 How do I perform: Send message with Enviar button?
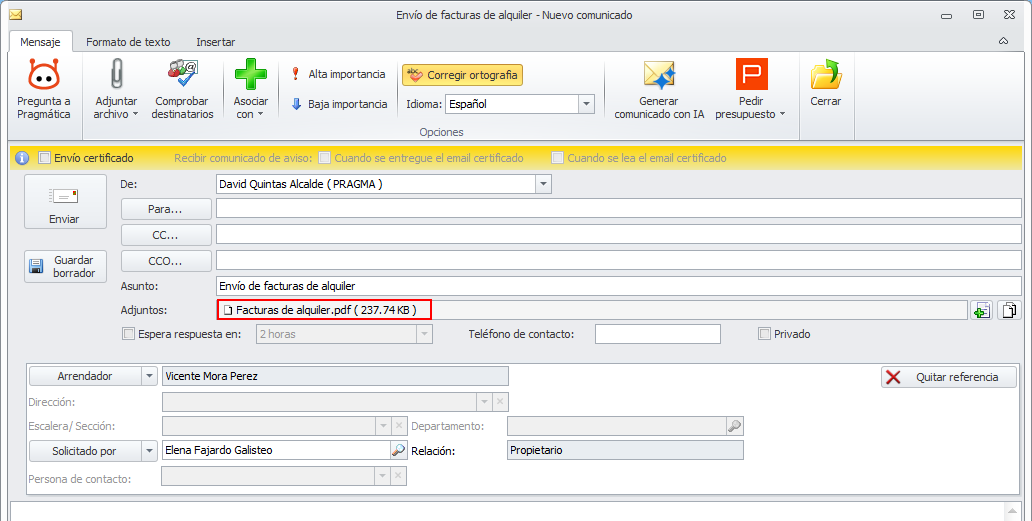tap(65, 202)
